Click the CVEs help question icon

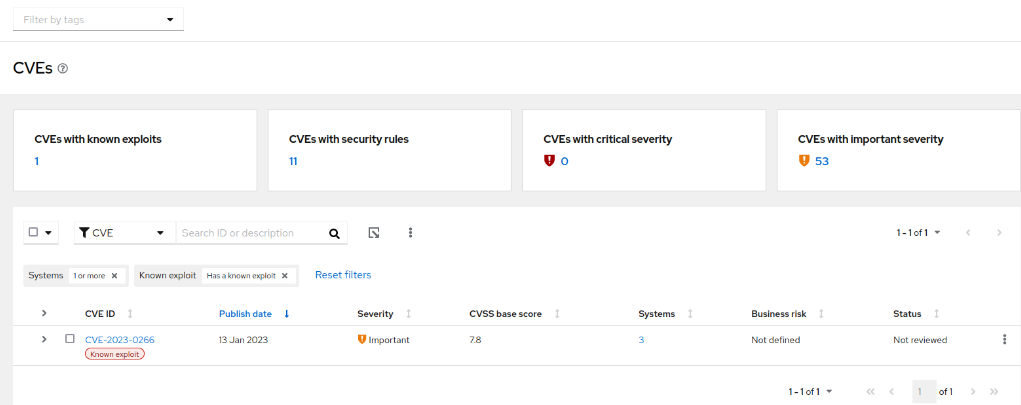[63, 68]
